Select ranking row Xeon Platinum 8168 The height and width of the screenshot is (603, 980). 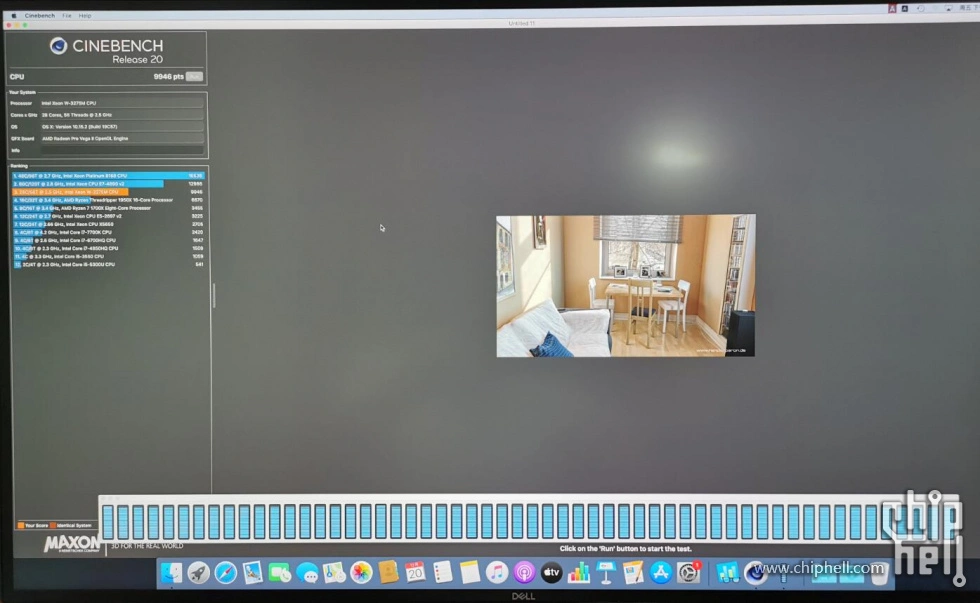(109, 176)
